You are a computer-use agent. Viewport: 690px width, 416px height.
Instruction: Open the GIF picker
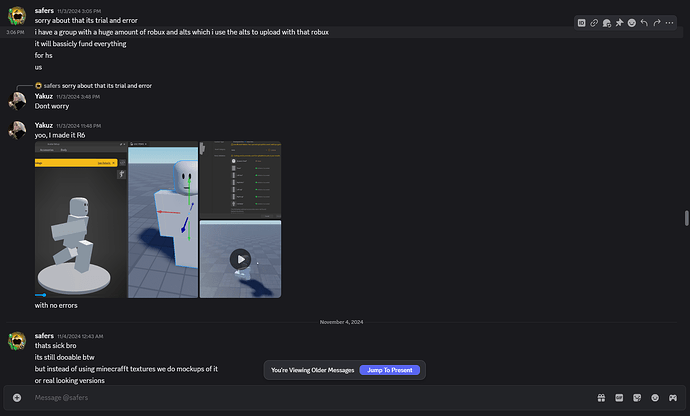(x=619, y=398)
